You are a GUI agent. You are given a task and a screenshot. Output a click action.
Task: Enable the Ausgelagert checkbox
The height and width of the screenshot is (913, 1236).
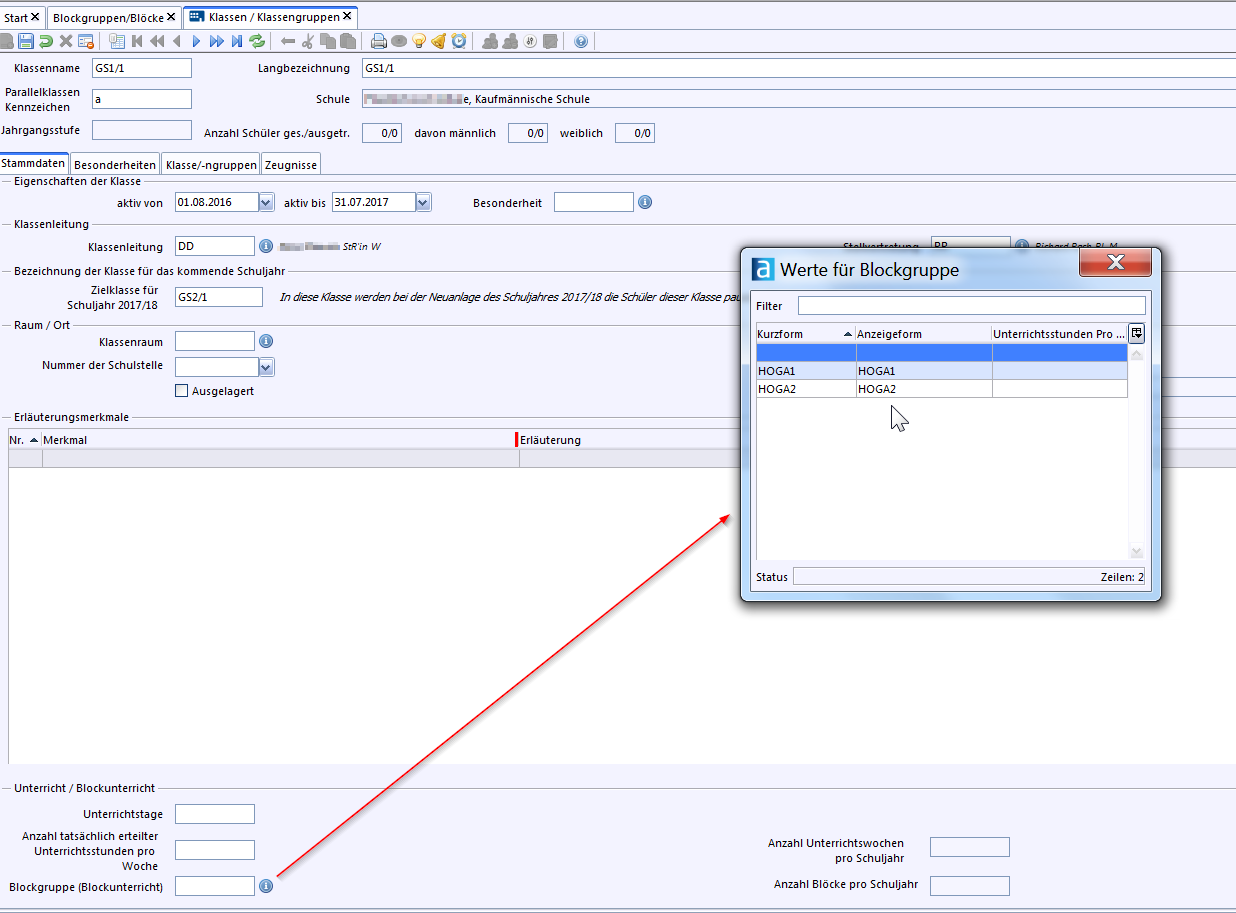[181, 391]
